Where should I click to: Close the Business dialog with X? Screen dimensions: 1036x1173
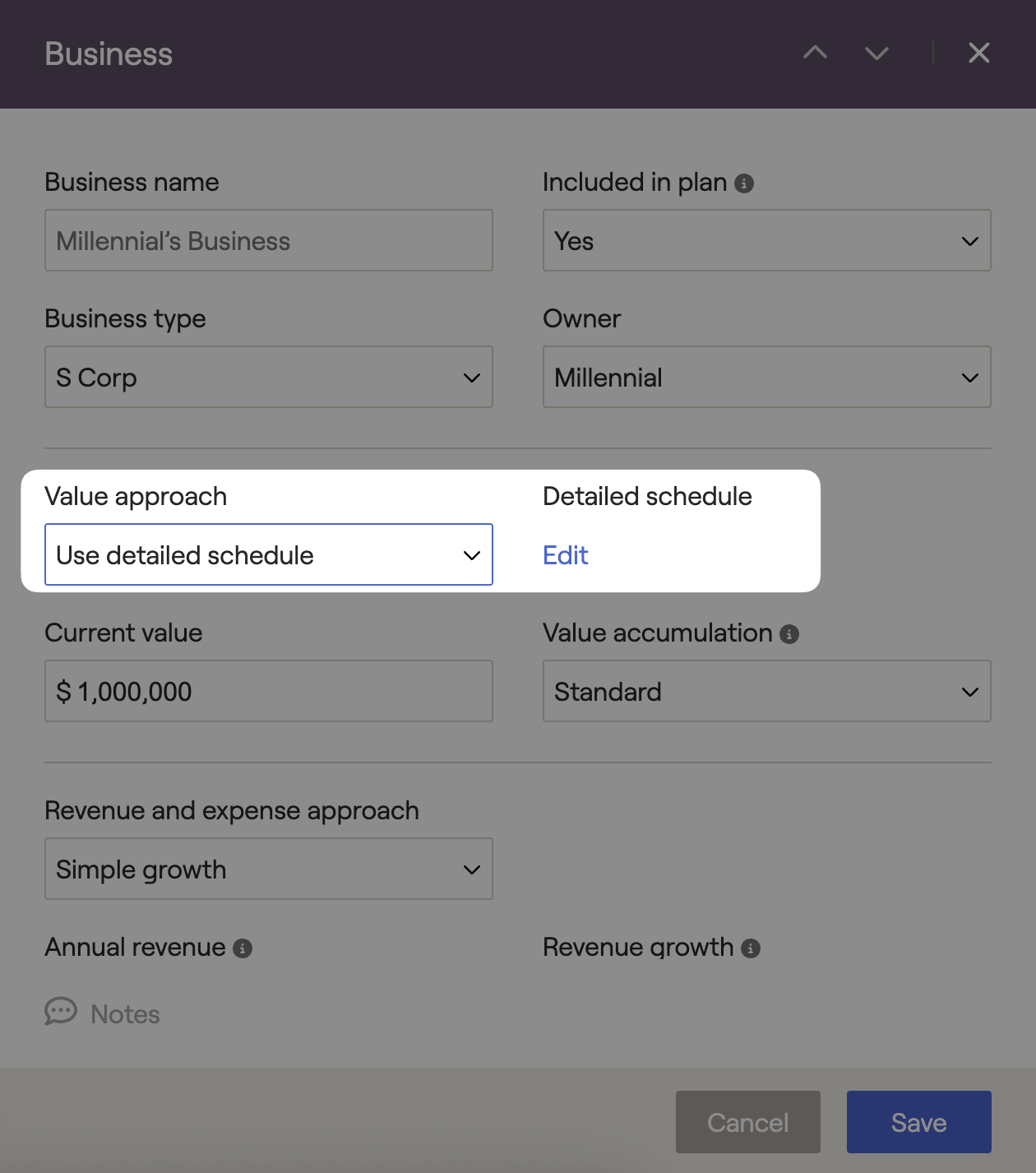(x=978, y=53)
